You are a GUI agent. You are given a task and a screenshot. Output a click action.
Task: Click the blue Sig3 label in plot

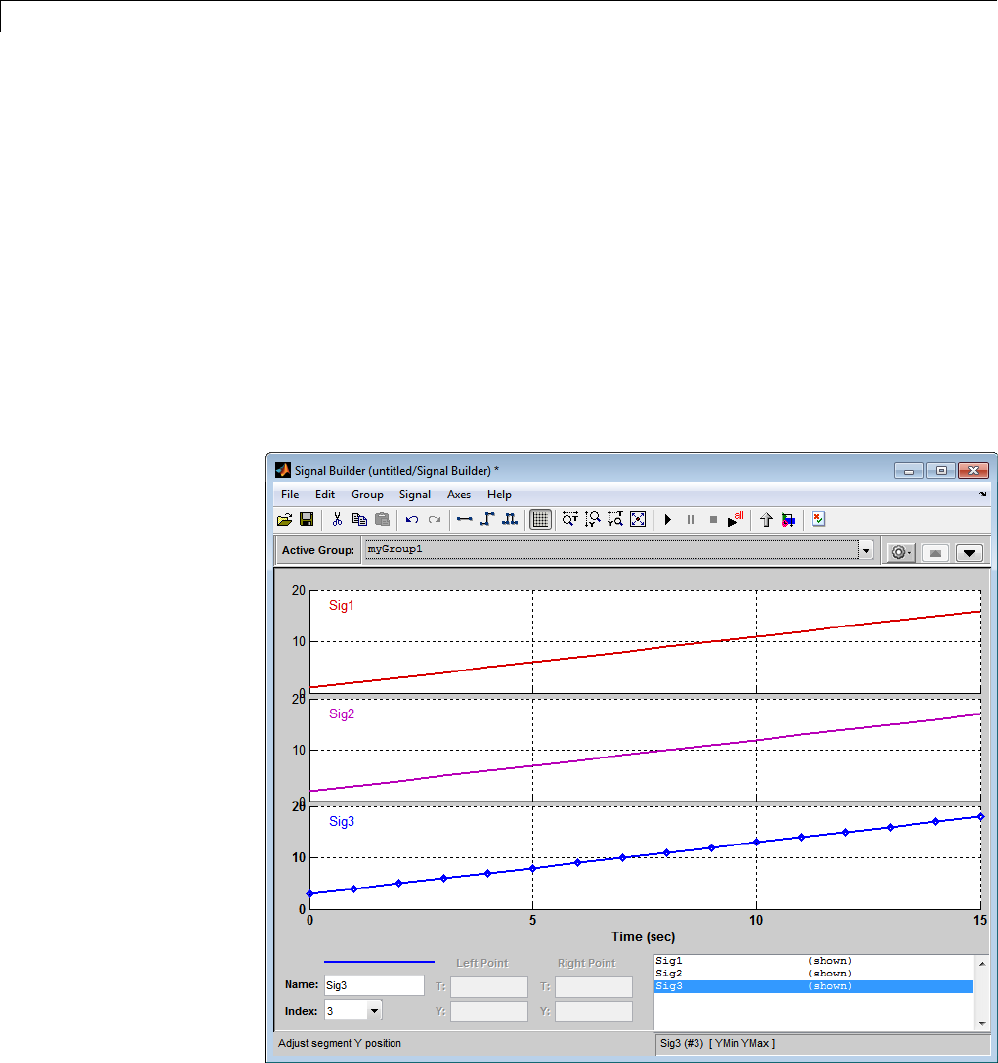click(341, 821)
